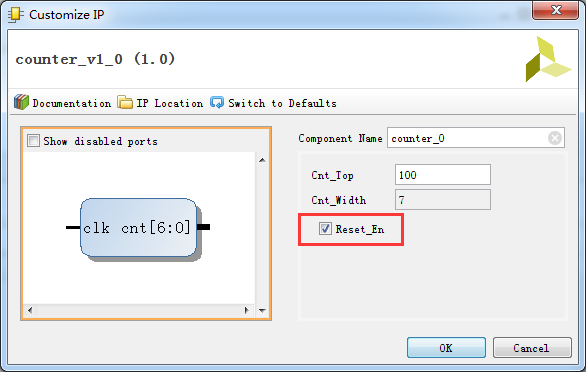The height and width of the screenshot is (372, 586).
Task: Clear the Component Name field with X icon
Action: tap(555, 138)
